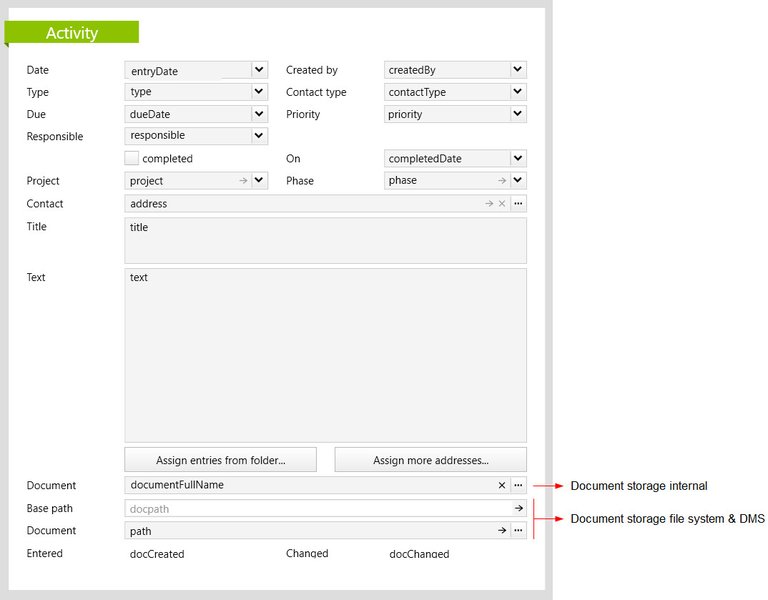Screen dimensions: 768x600
Task: Toggle the completed checkbox
Action: [131, 158]
